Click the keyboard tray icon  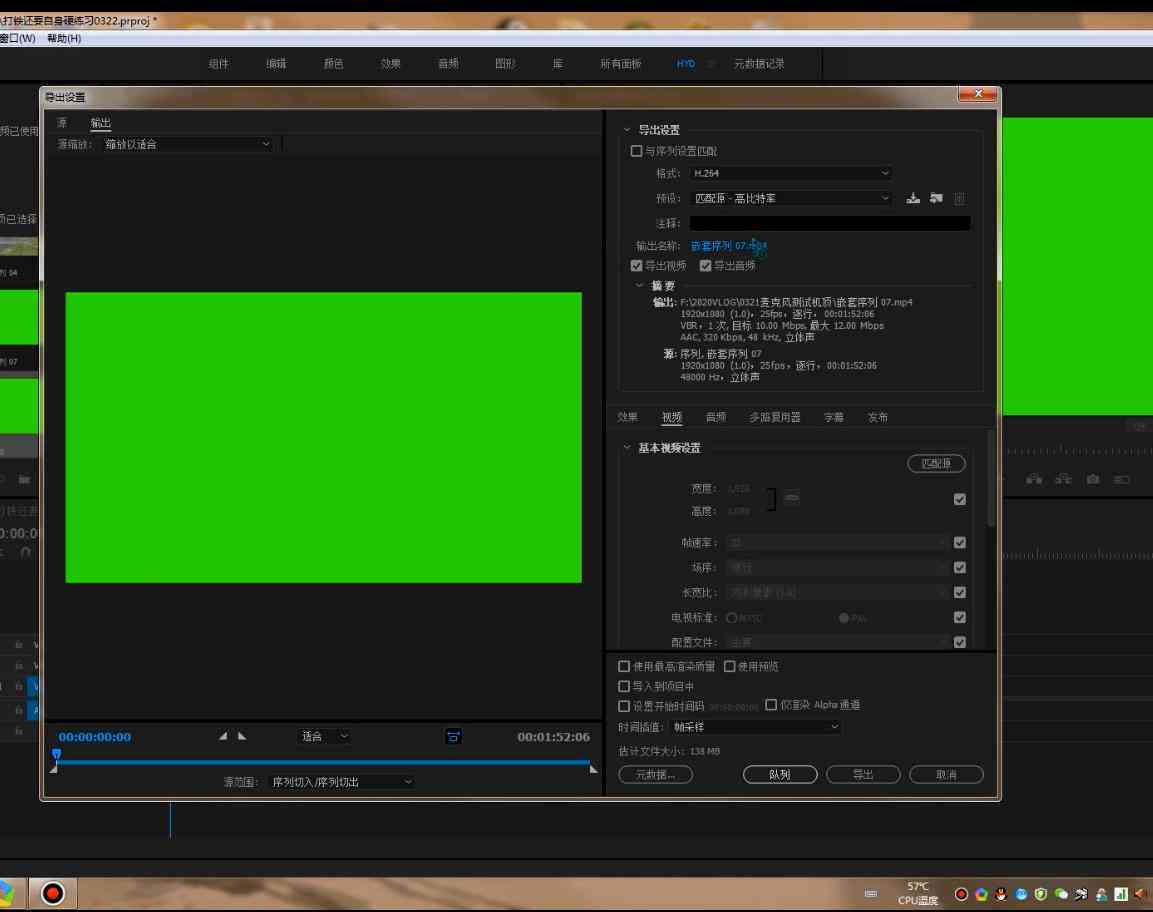click(871, 894)
